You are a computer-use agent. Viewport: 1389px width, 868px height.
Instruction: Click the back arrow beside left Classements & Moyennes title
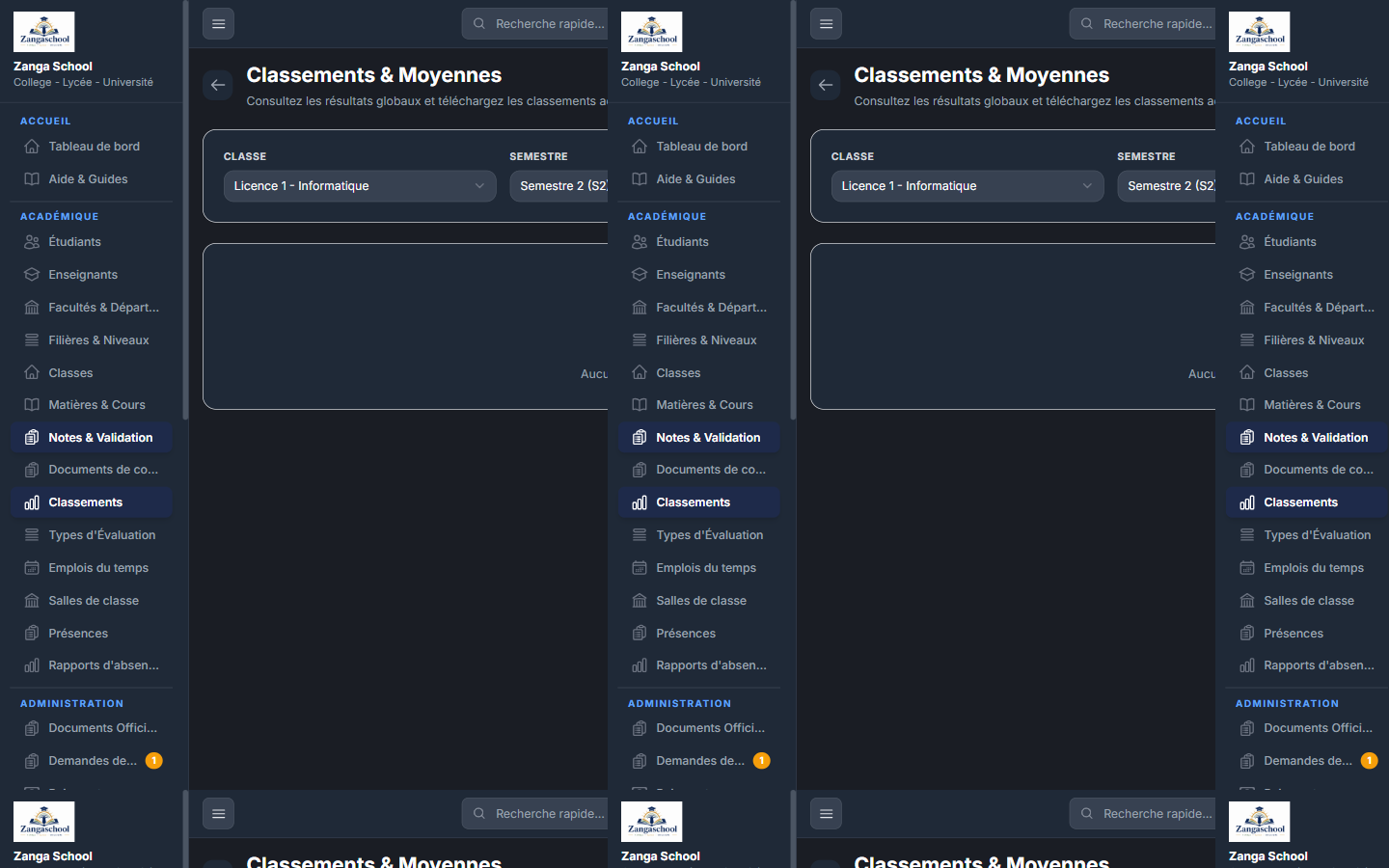[218, 85]
